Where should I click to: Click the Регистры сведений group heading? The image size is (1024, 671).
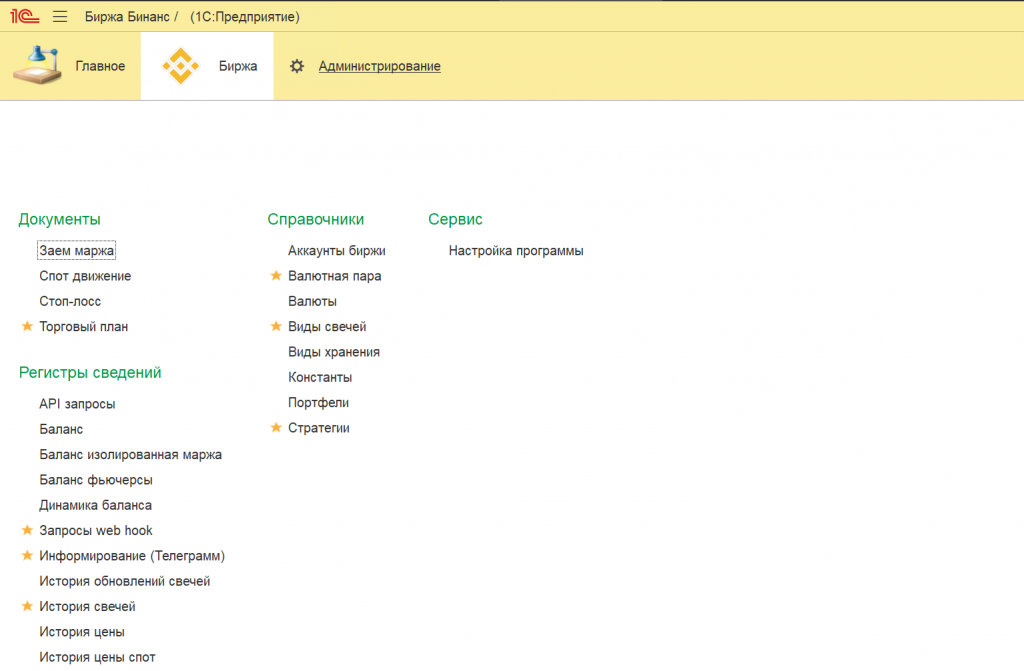(x=90, y=372)
